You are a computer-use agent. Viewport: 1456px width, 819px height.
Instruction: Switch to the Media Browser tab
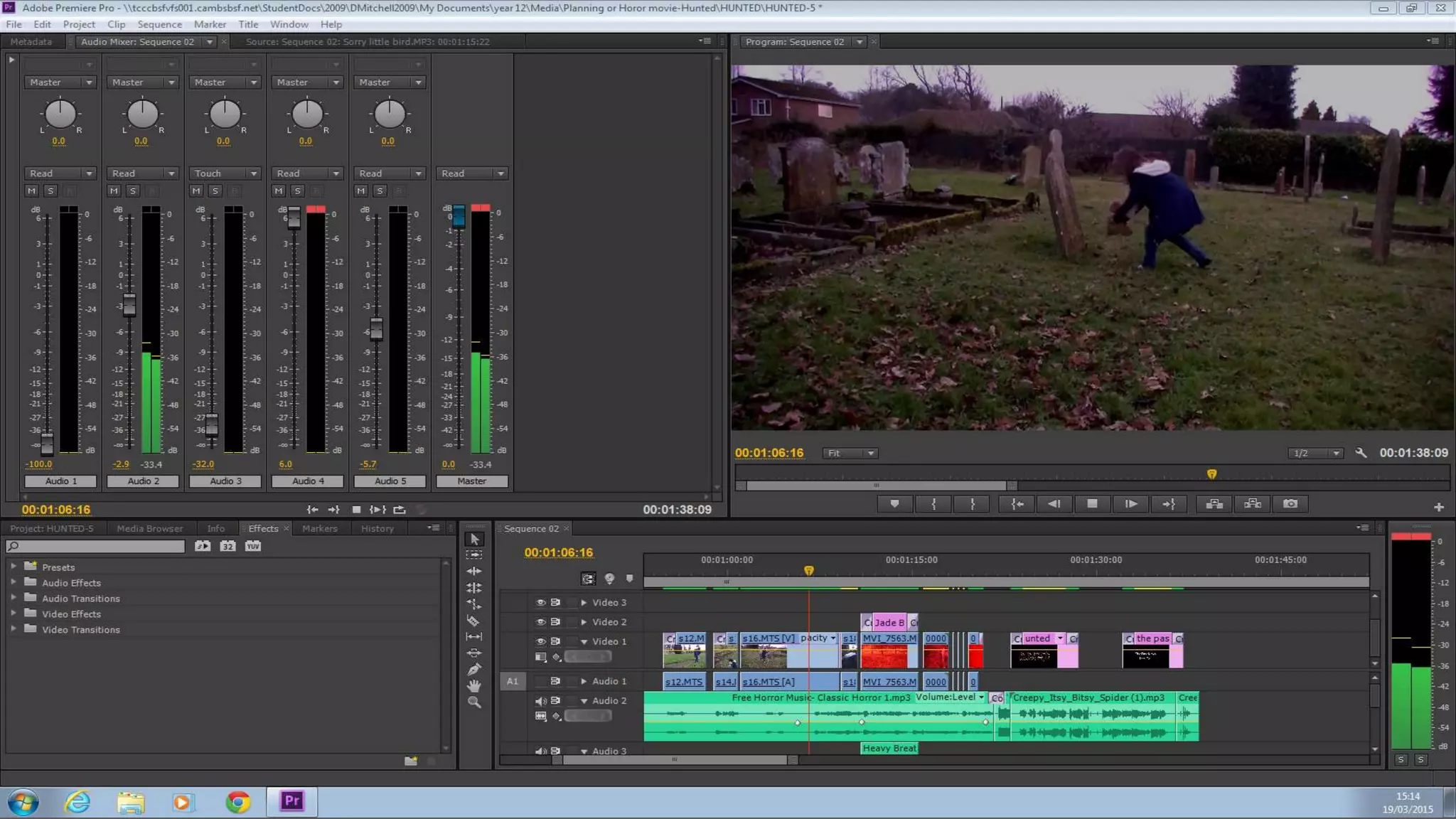pos(149,528)
